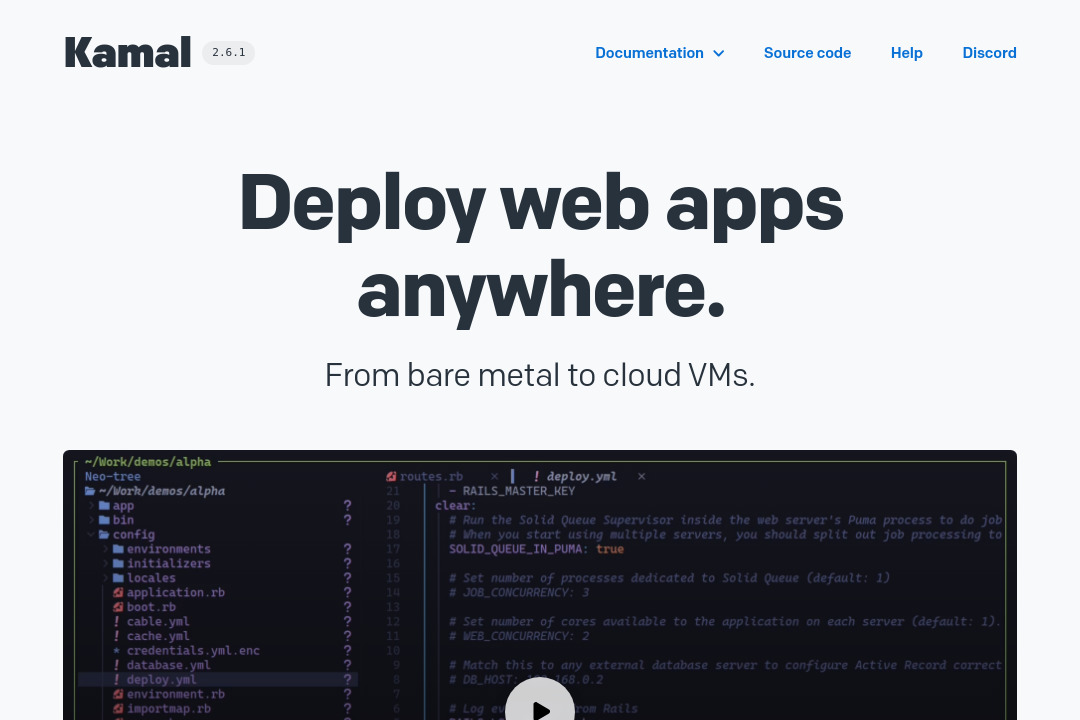Open the Source code link

807,53
